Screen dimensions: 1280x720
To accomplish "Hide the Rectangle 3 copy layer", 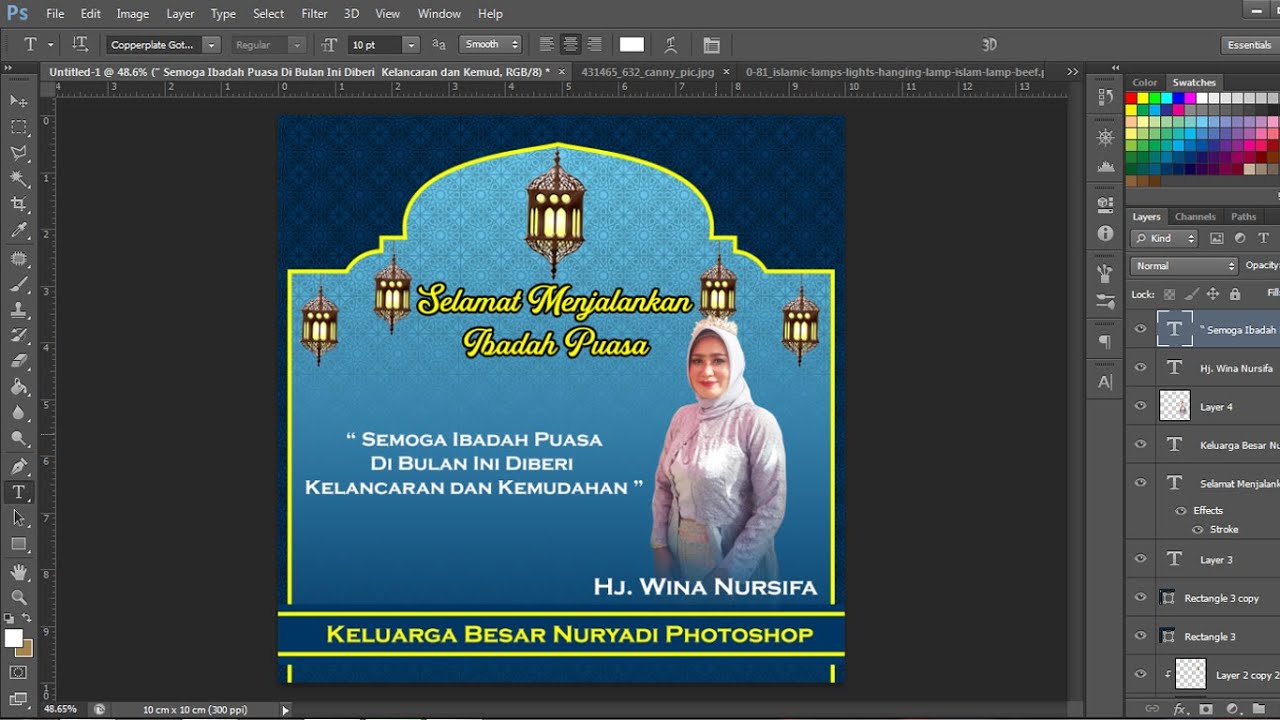I will click(1140, 597).
